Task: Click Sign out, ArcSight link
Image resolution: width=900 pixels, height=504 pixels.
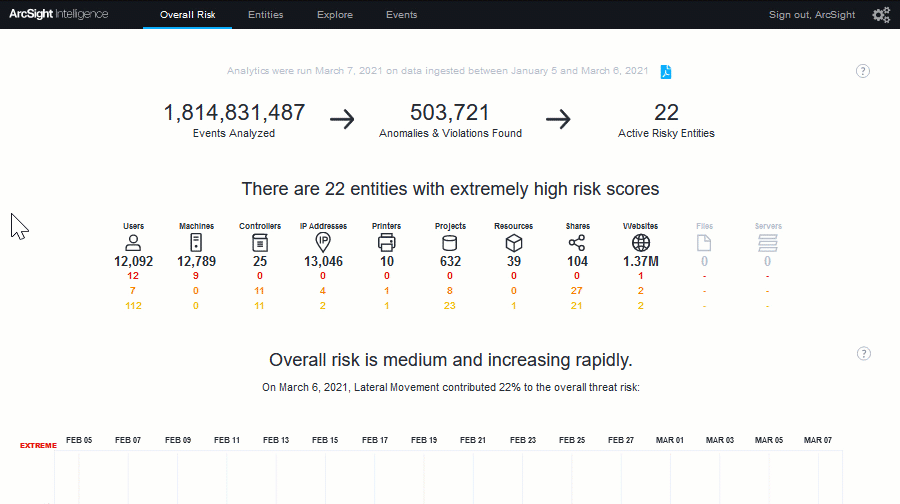Action: [x=813, y=15]
